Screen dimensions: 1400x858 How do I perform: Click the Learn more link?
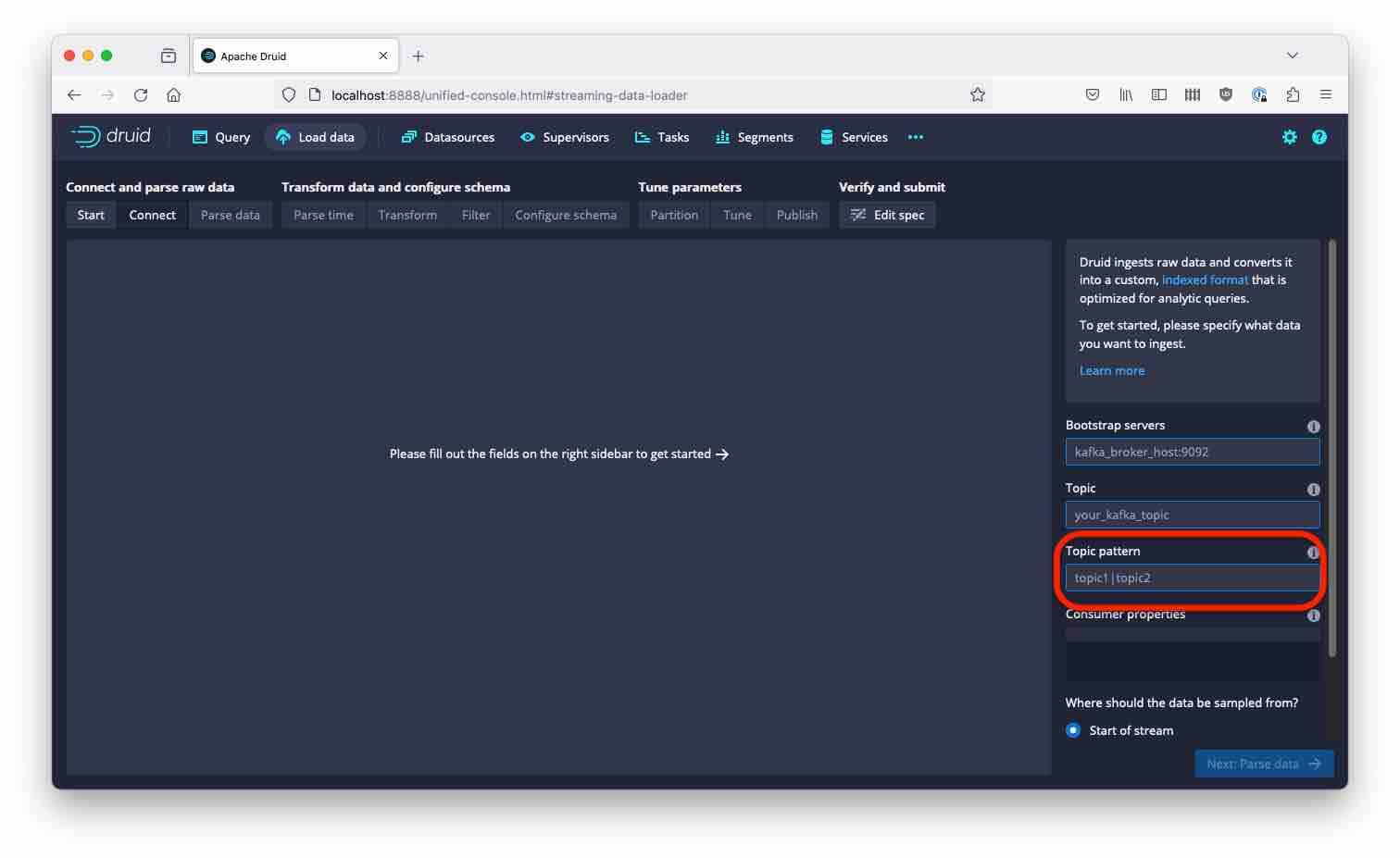click(1111, 370)
